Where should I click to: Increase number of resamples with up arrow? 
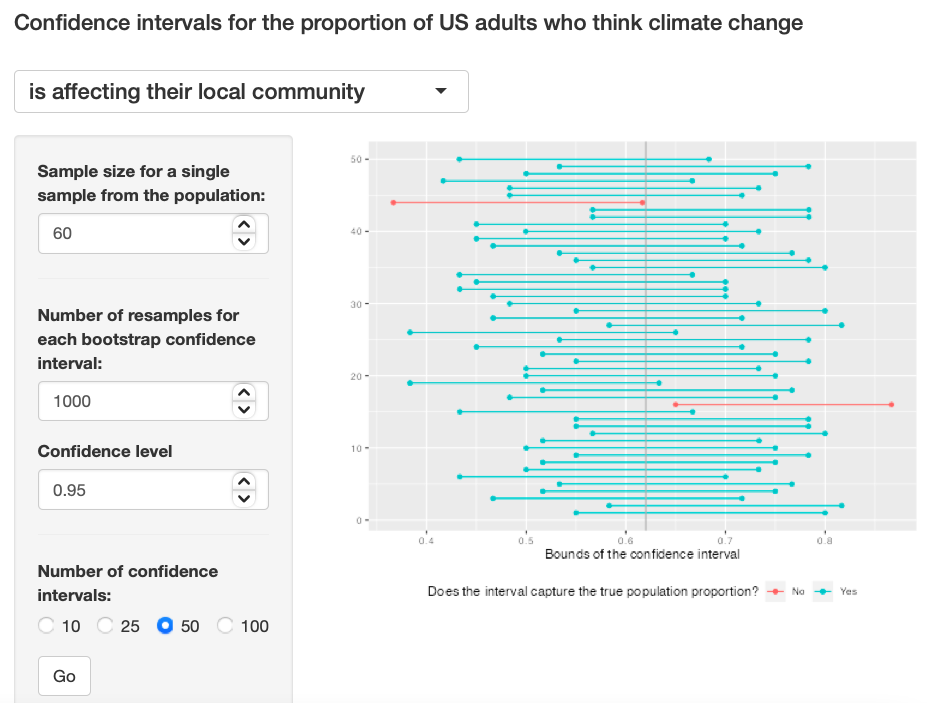[x=244, y=393]
